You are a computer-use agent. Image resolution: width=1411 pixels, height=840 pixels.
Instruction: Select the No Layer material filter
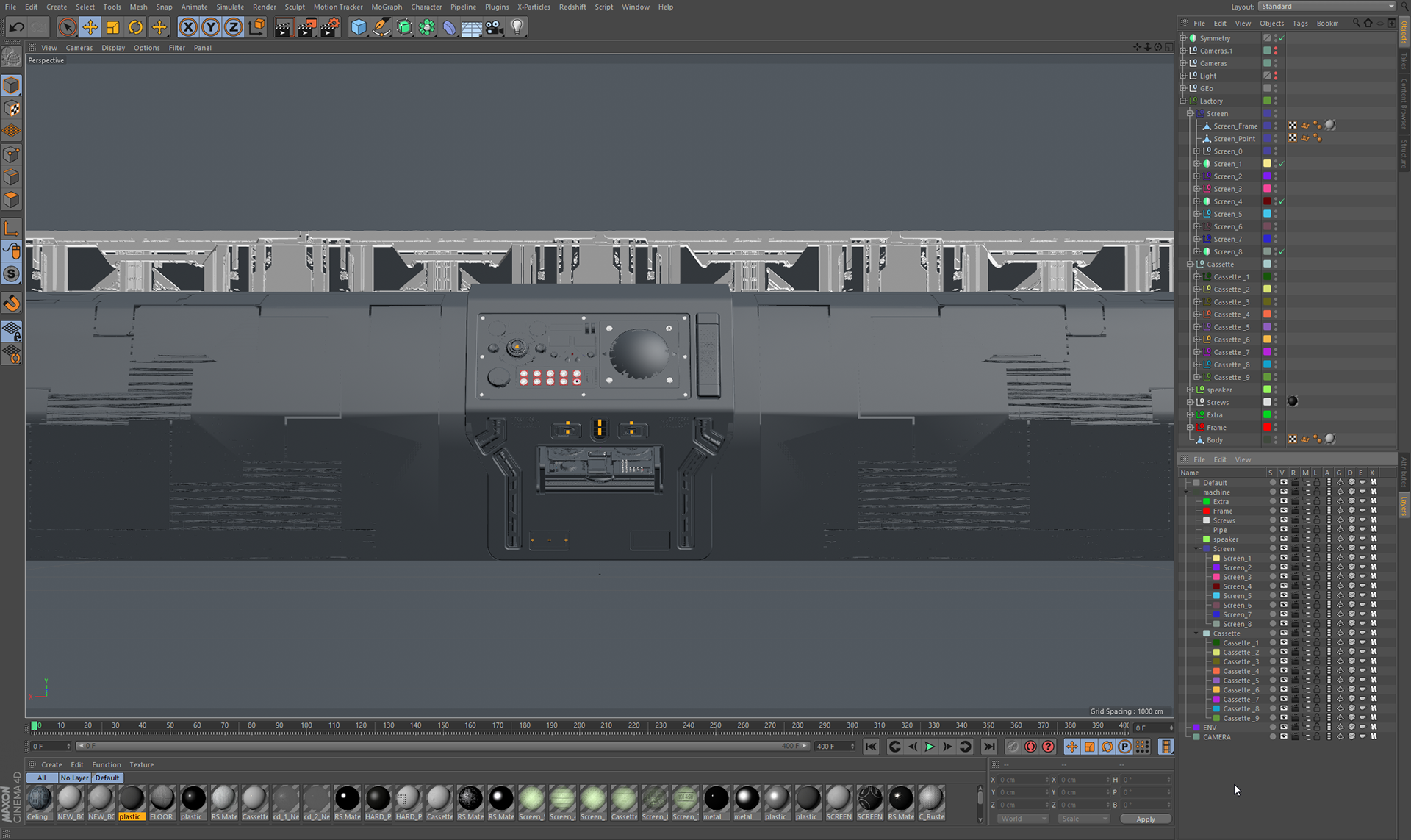click(x=74, y=778)
